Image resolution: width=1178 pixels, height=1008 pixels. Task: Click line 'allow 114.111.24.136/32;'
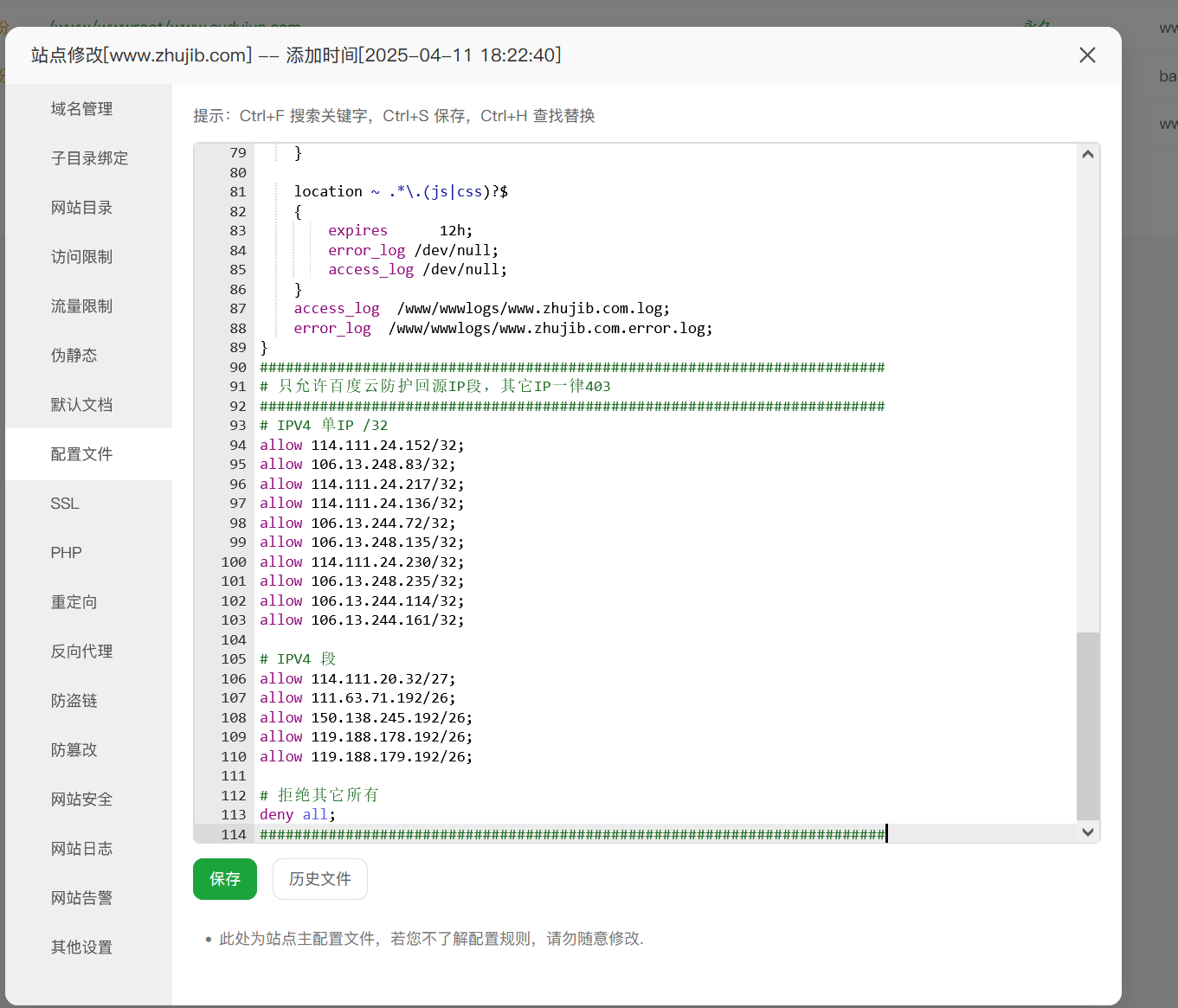click(362, 504)
